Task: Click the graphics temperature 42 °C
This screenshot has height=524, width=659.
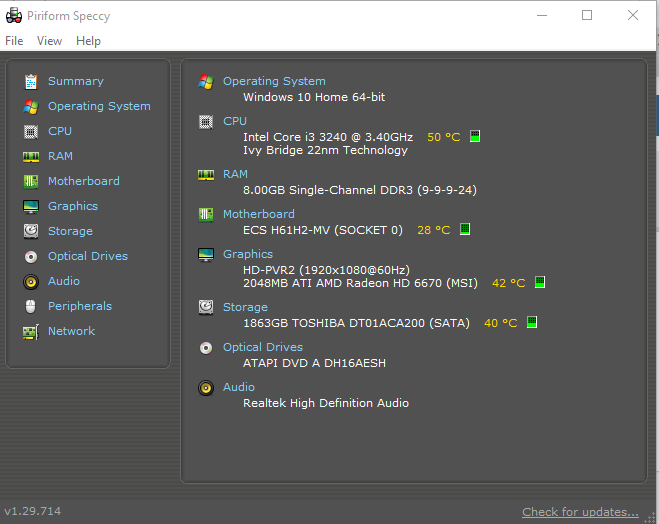Action: pyautogui.click(x=509, y=283)
